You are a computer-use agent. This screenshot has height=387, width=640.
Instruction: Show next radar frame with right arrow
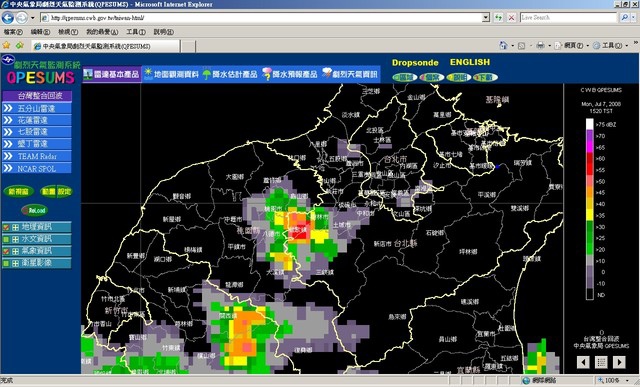619,362
